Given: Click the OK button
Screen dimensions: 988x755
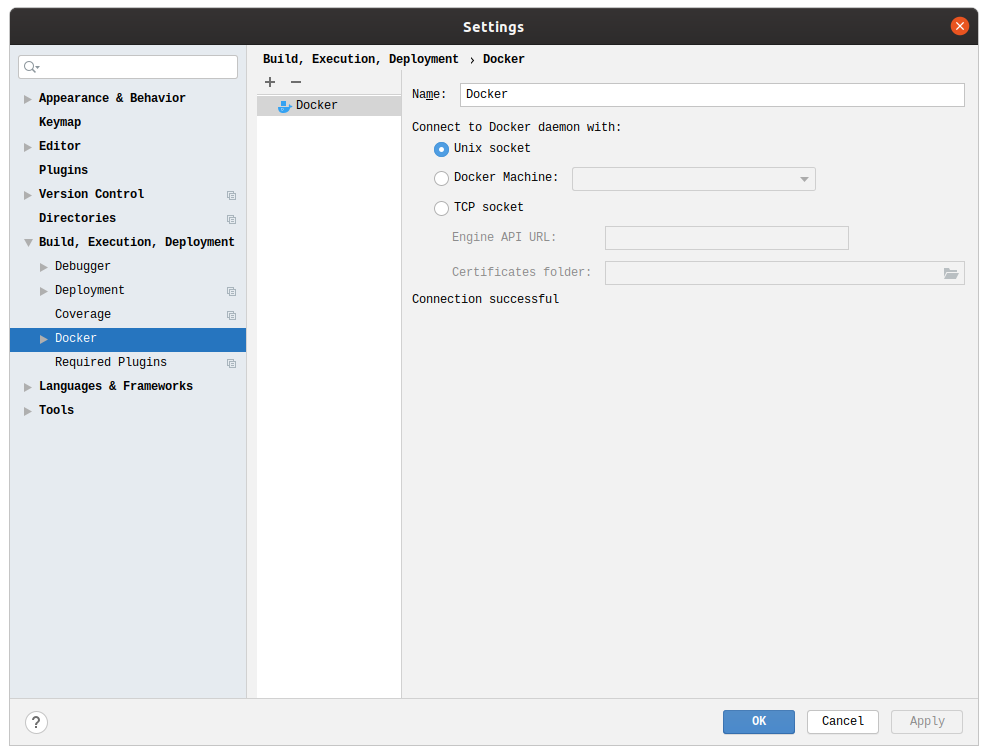Looking at the screenshot, I should (759, 722).
